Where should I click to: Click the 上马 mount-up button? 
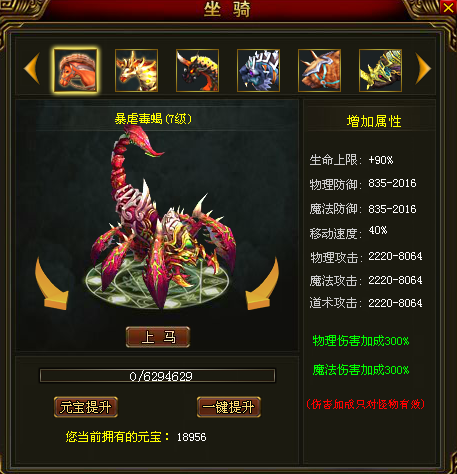158,337
